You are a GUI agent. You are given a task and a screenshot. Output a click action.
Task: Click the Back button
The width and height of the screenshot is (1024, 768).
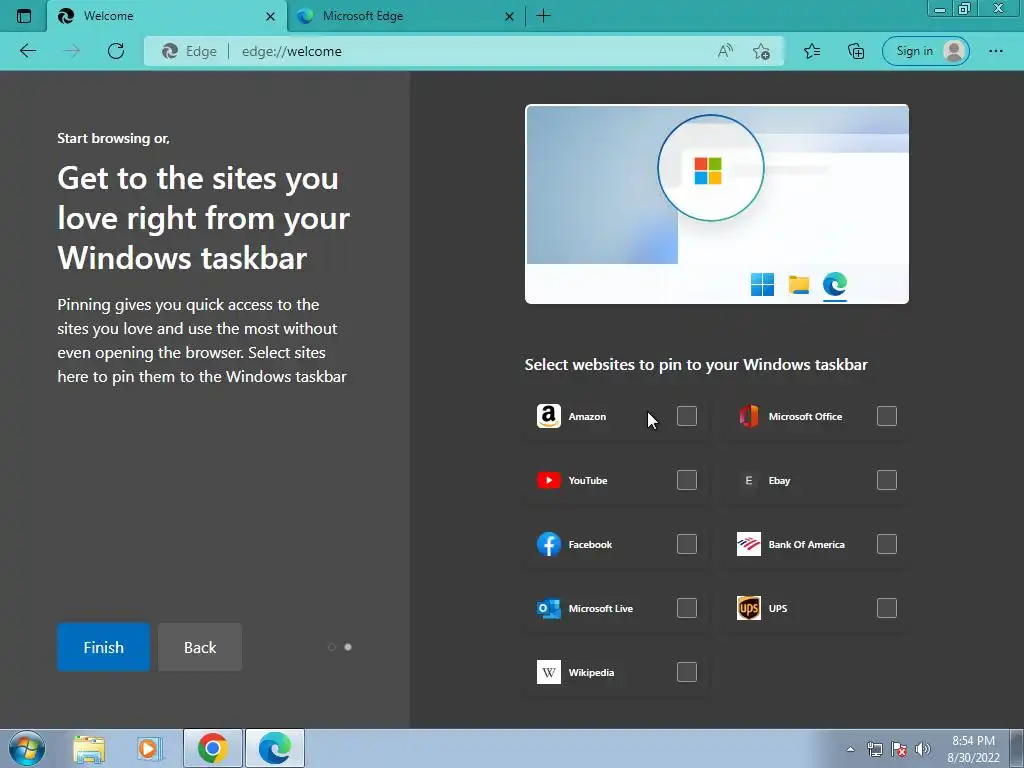pyautogui.click(x=200, y=647)
